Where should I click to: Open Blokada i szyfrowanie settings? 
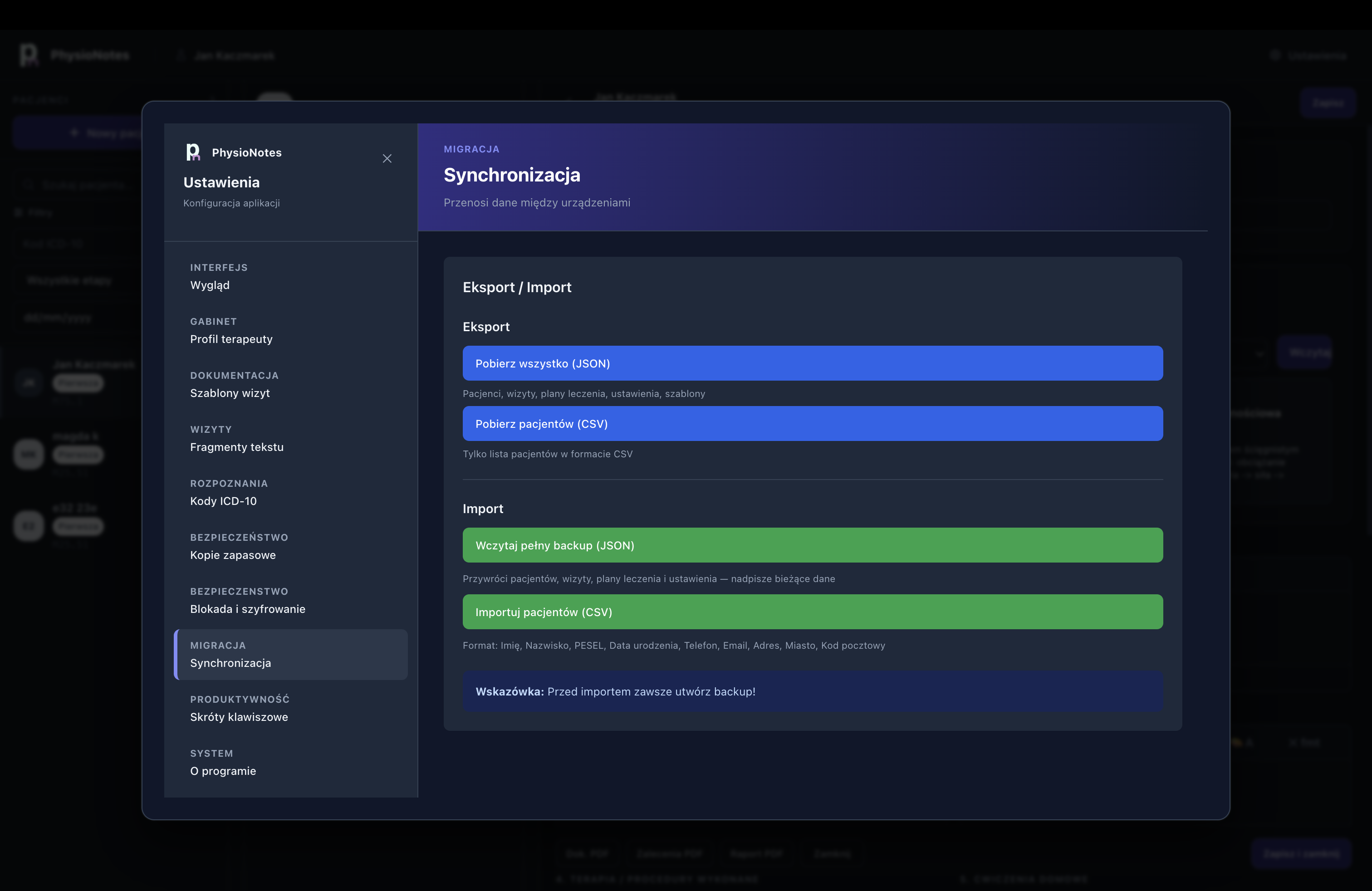(290, 601)
